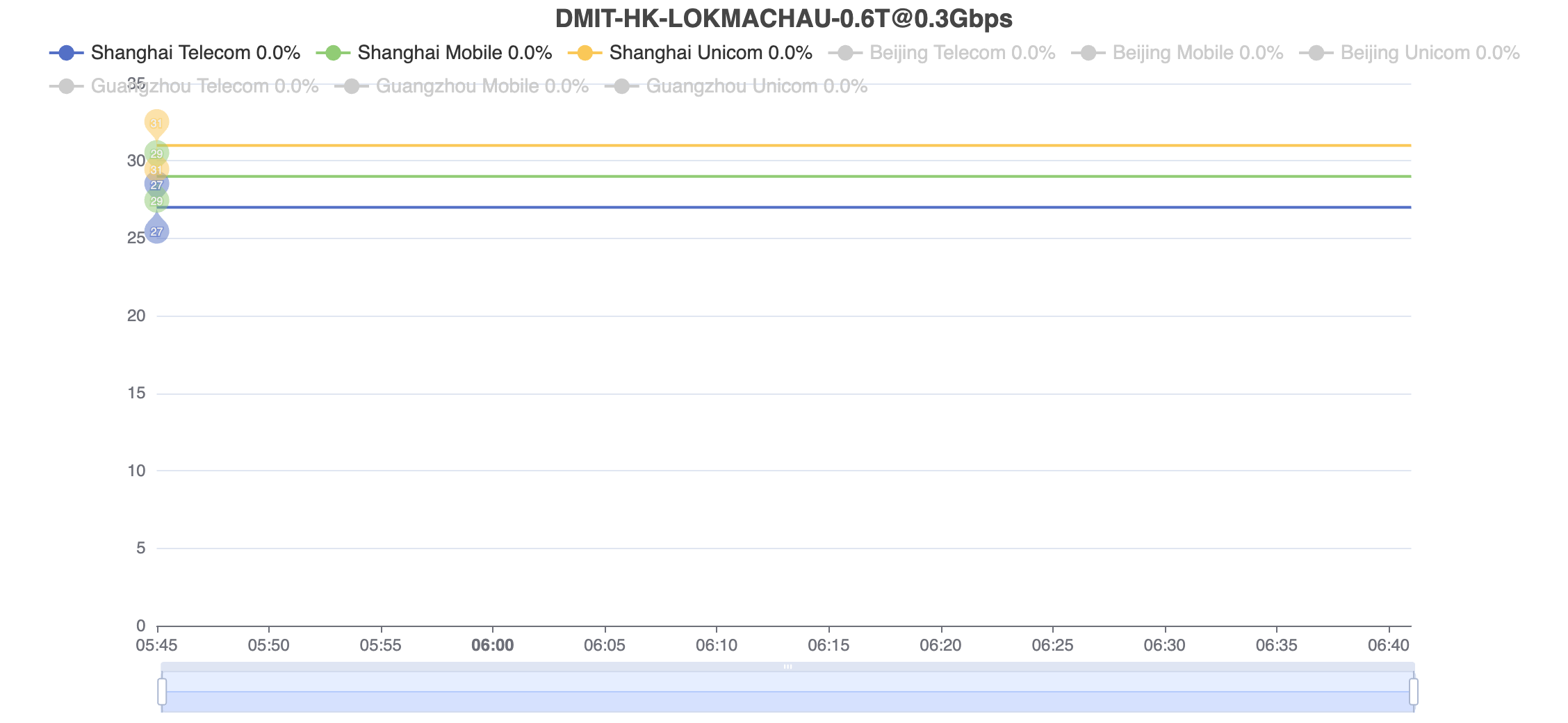Enable the Beijing Telecom series
The height and width of the screenshot is (723, 1568).
945,53
